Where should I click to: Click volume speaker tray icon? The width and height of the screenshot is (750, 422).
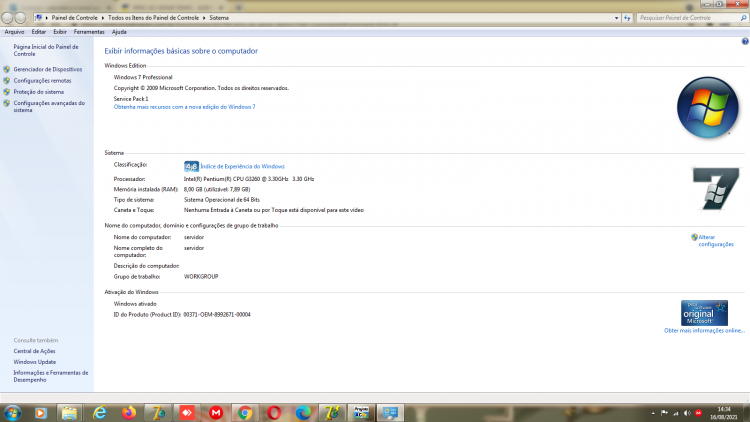687,413
